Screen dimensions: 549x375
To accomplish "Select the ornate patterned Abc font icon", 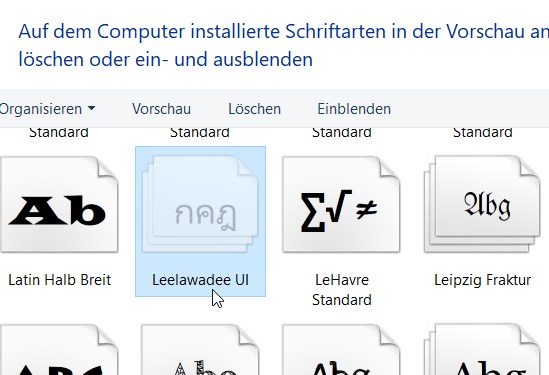I will click(x=200, y=350).
